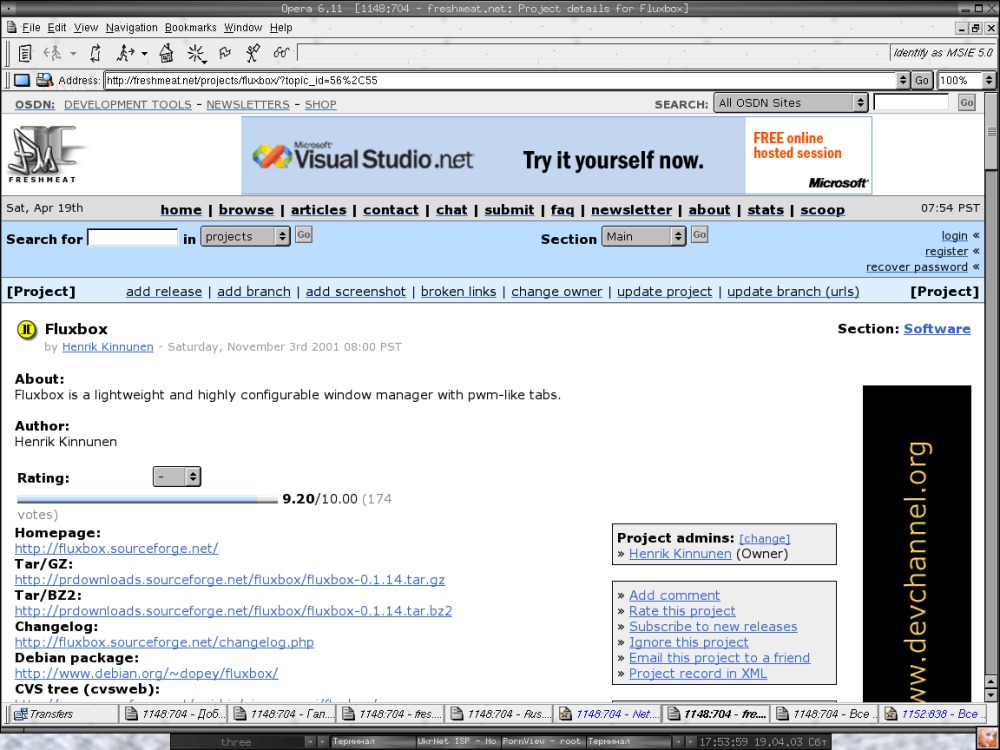Screen dimensions: 1000x750
Task: Click the UkrNet ISP taskbar window button
Action: 457,741
